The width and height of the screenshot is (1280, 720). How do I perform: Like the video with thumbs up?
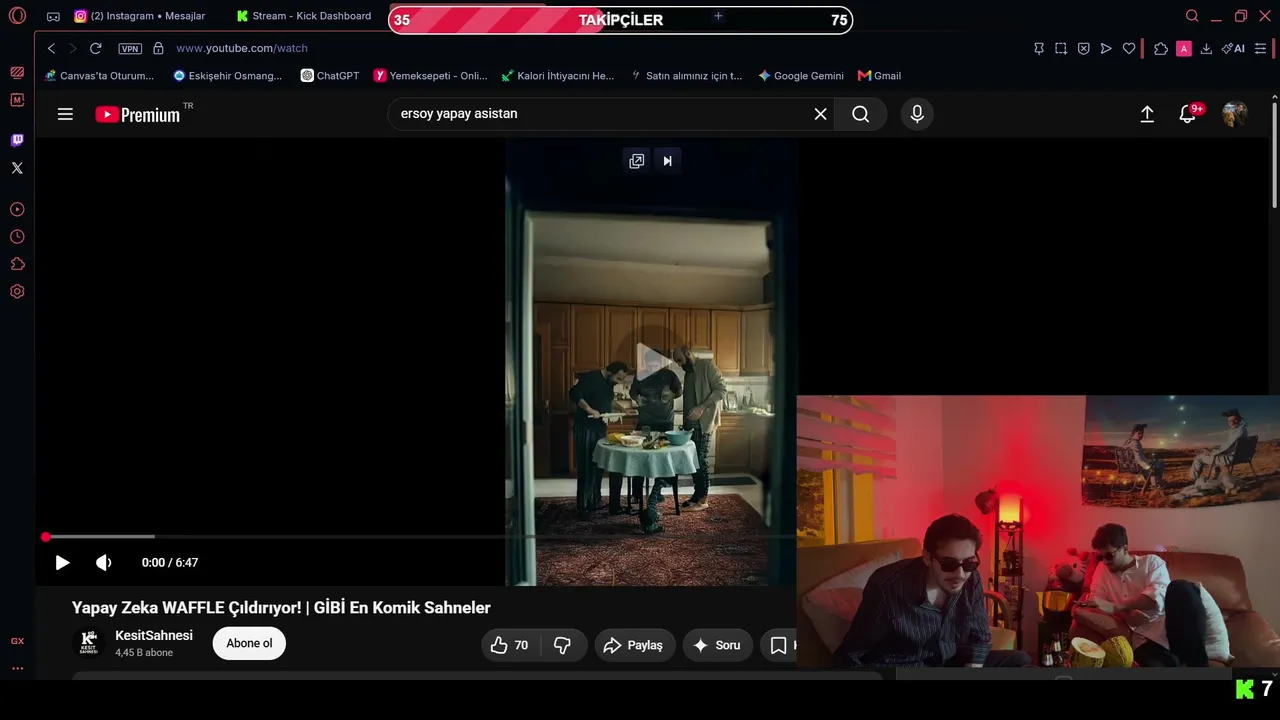coord(510,646)
